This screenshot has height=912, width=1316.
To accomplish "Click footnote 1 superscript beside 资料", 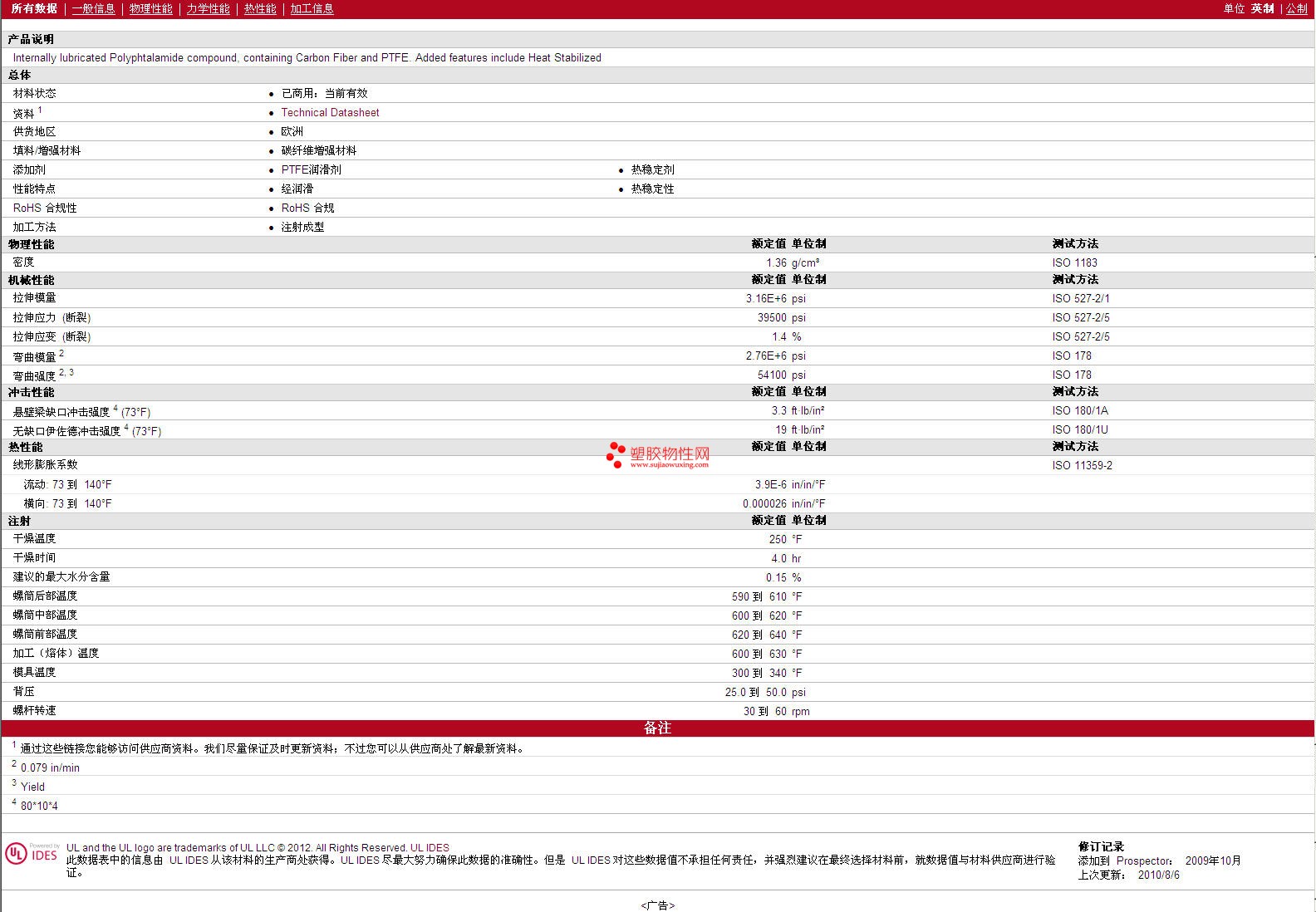I will click(40, 110).
